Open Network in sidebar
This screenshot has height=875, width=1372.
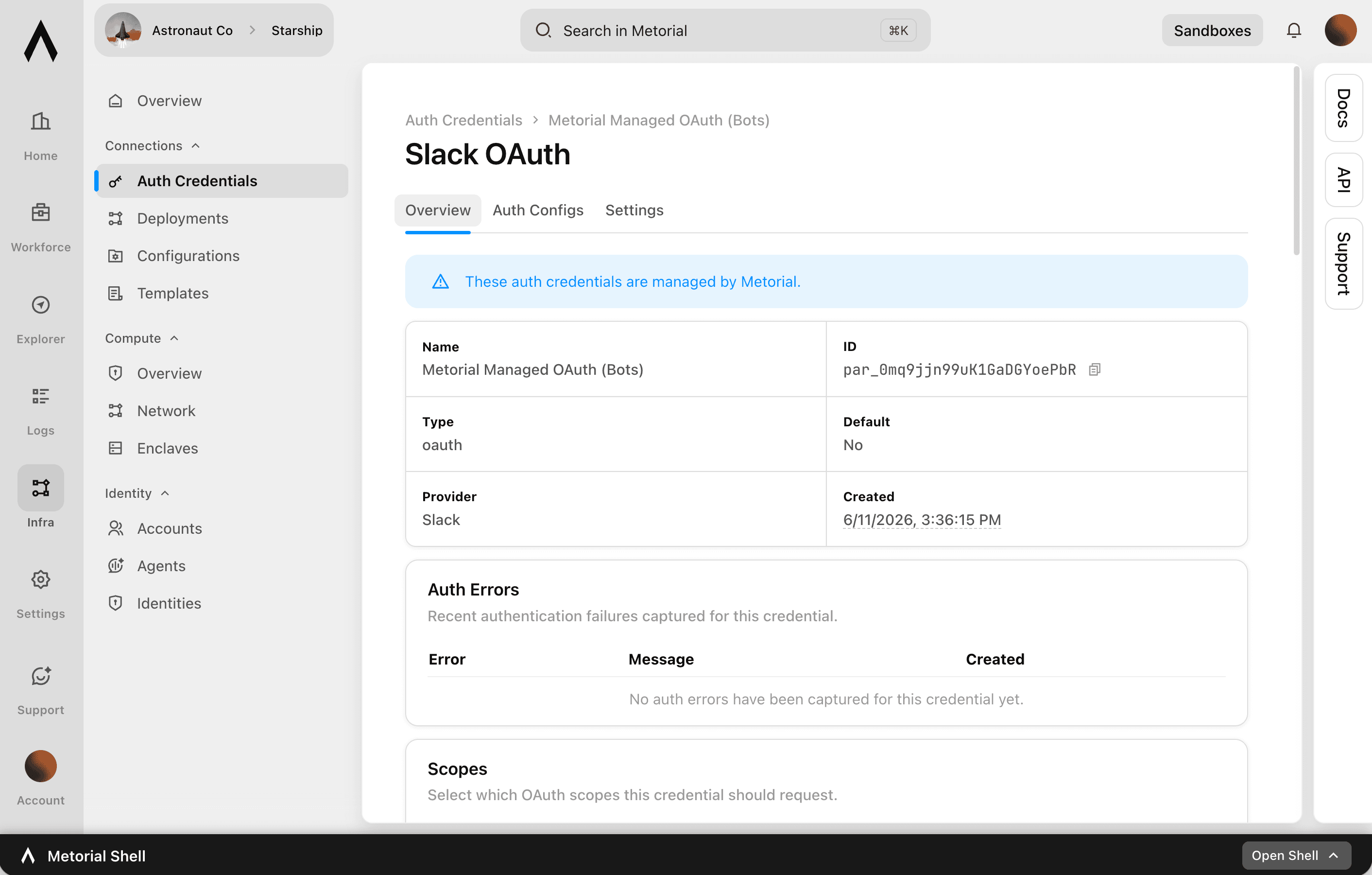click(x=221, y=411)
